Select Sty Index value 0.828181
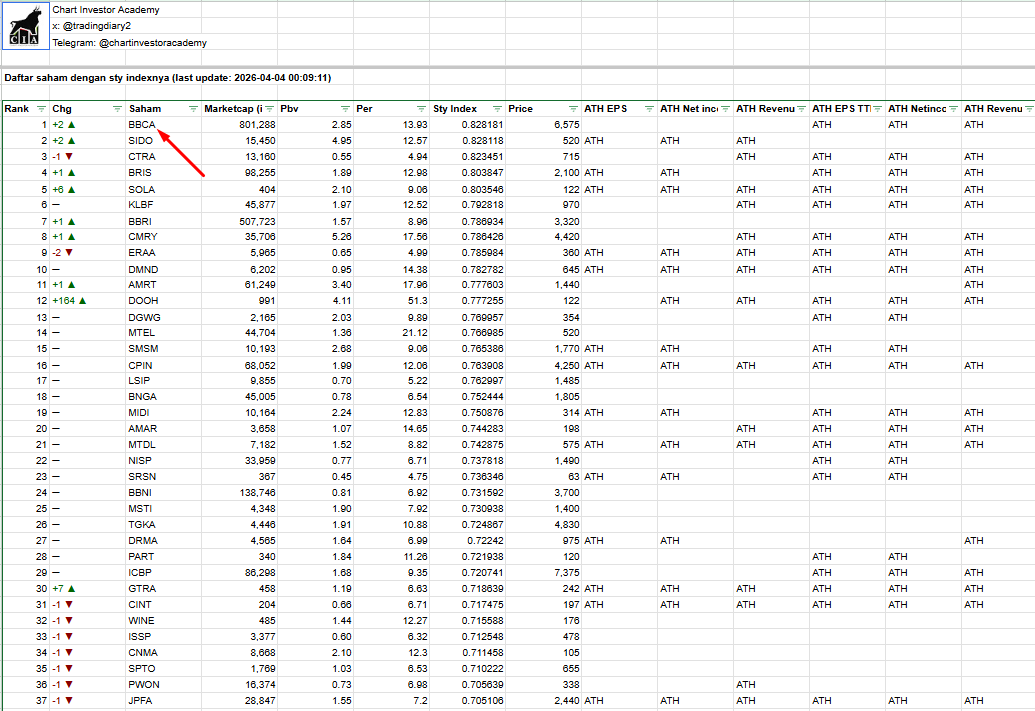This screenshot has width=1035, height=711. coord(468,124)
